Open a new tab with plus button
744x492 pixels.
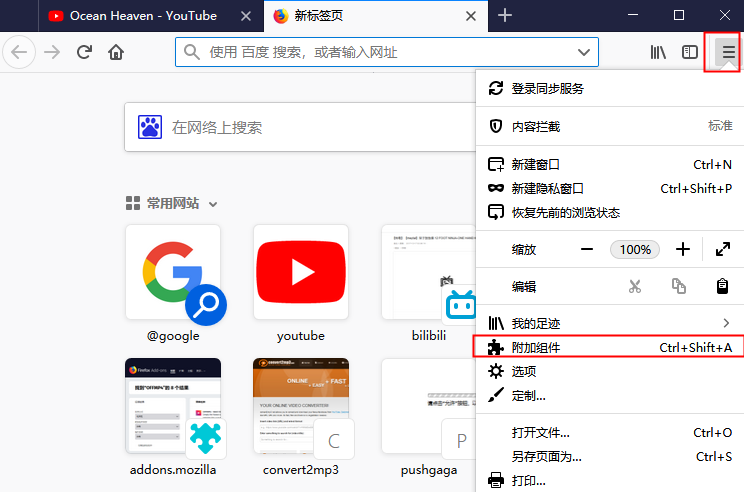(x=505, y=16)
